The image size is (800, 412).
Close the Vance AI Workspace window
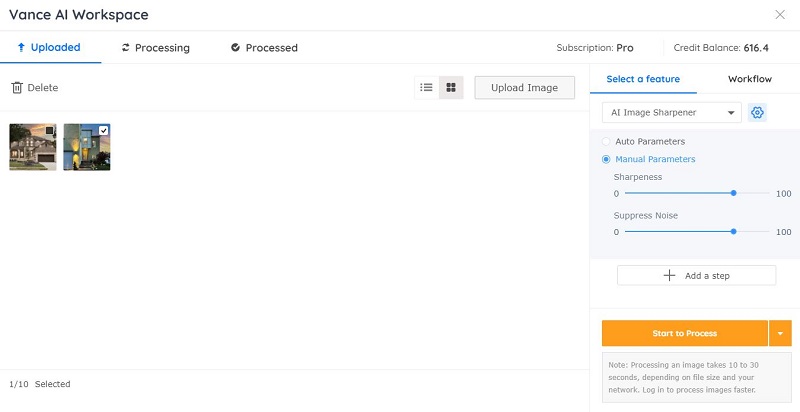[x=780, y=15]
